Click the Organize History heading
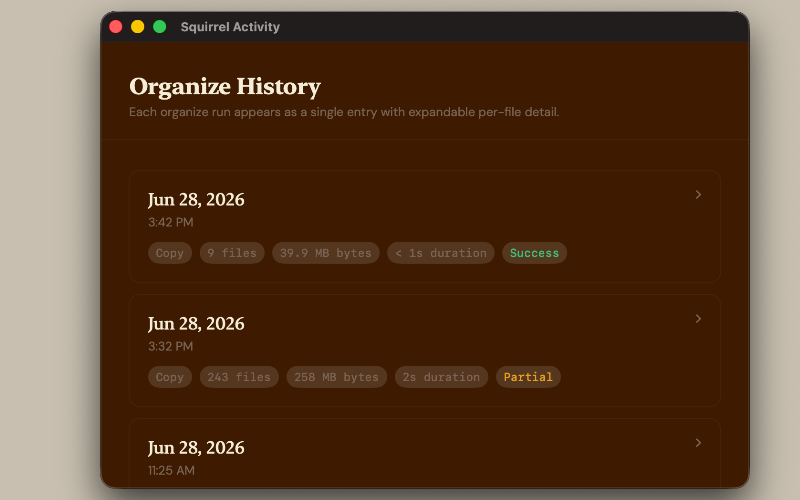 225,86
